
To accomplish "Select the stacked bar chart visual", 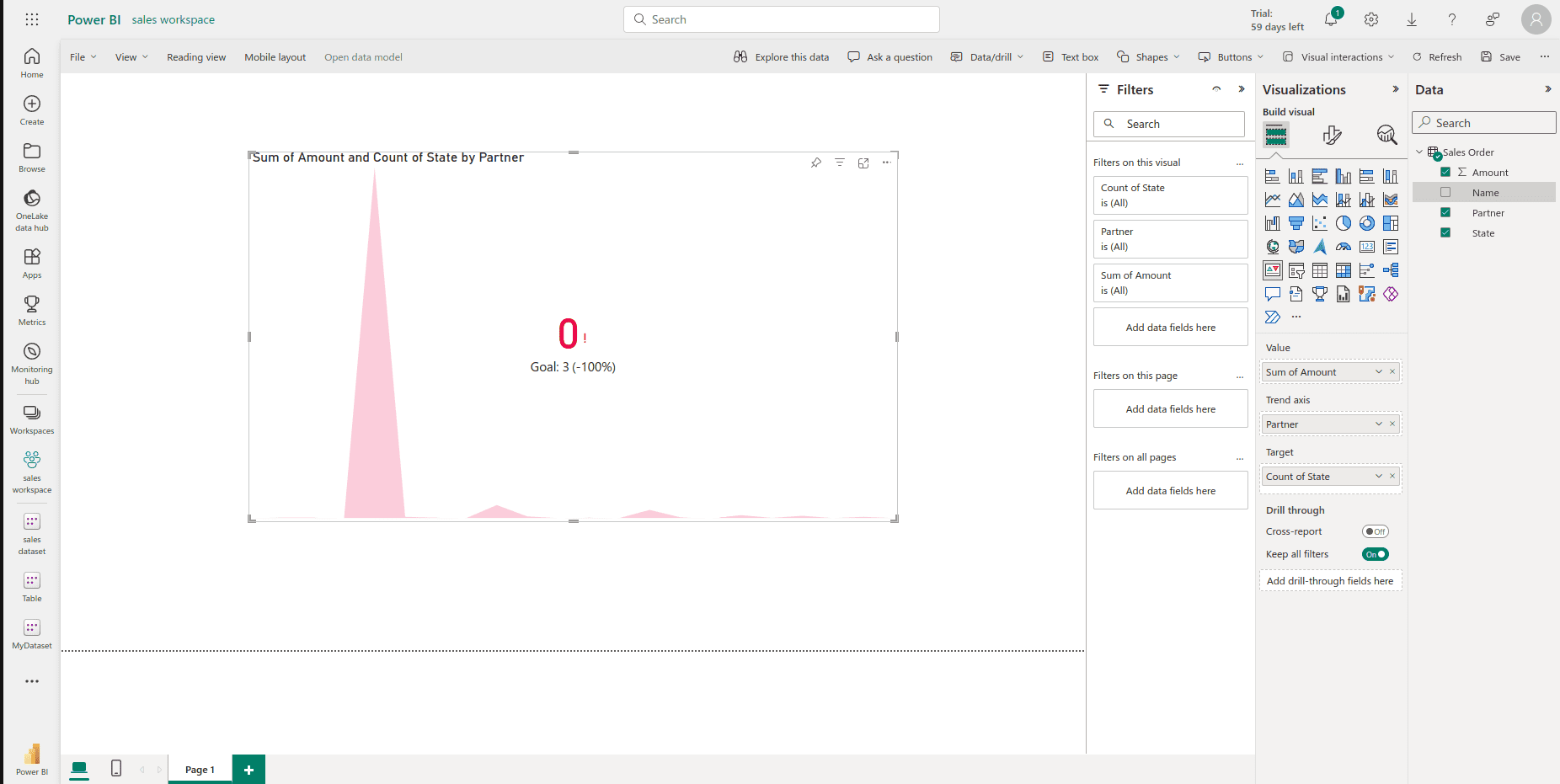I will [x=1273, y=176].
